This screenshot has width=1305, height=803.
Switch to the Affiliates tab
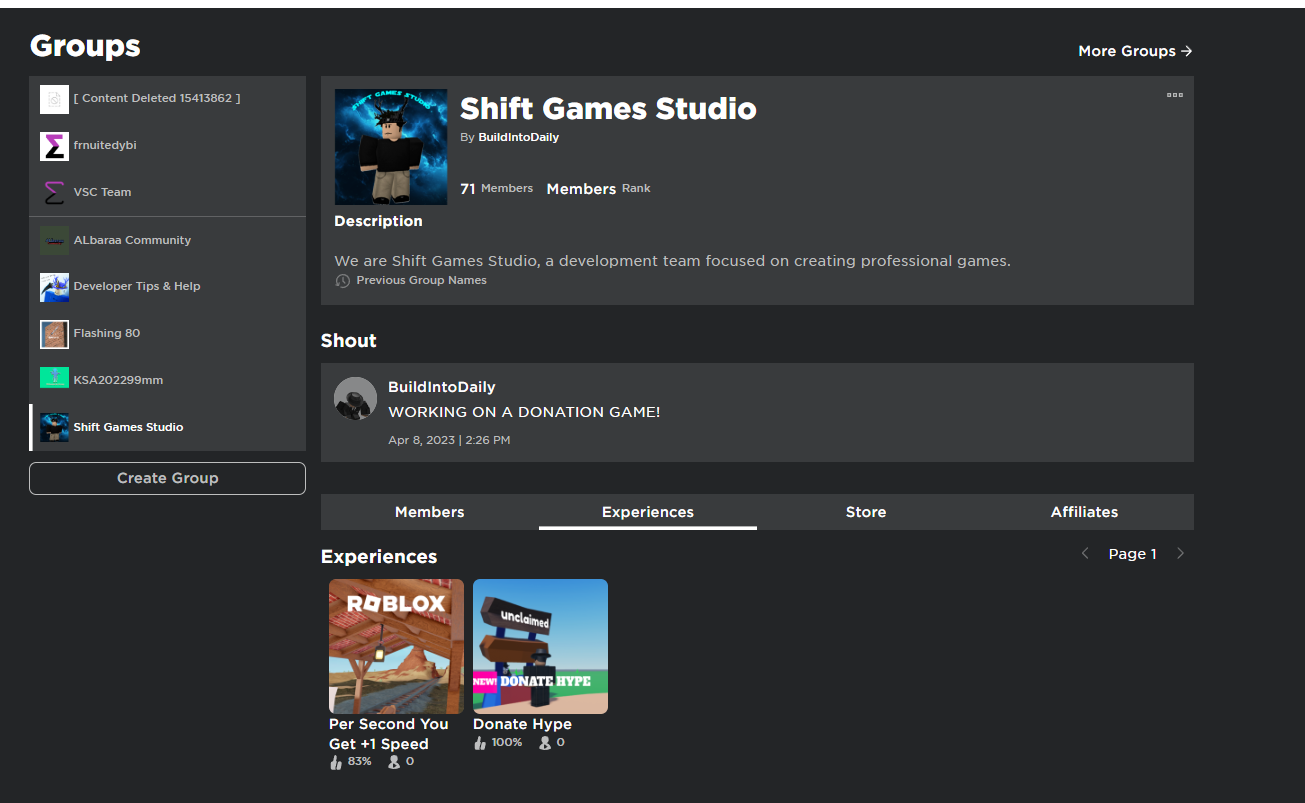1084,512
